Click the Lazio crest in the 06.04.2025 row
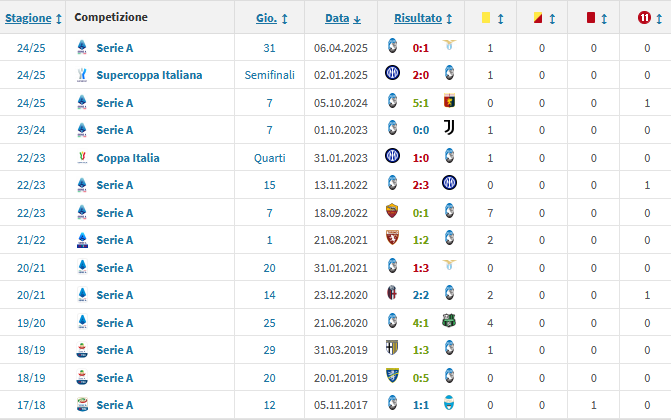 (448, 46)
